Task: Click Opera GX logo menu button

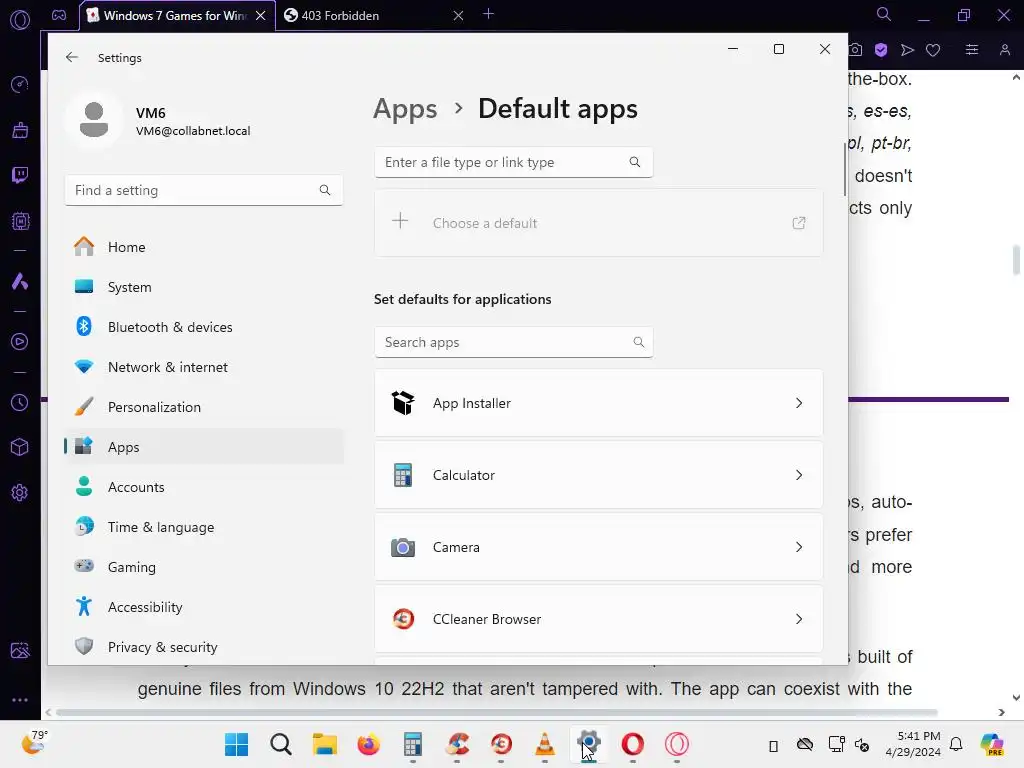Action: 20,20
